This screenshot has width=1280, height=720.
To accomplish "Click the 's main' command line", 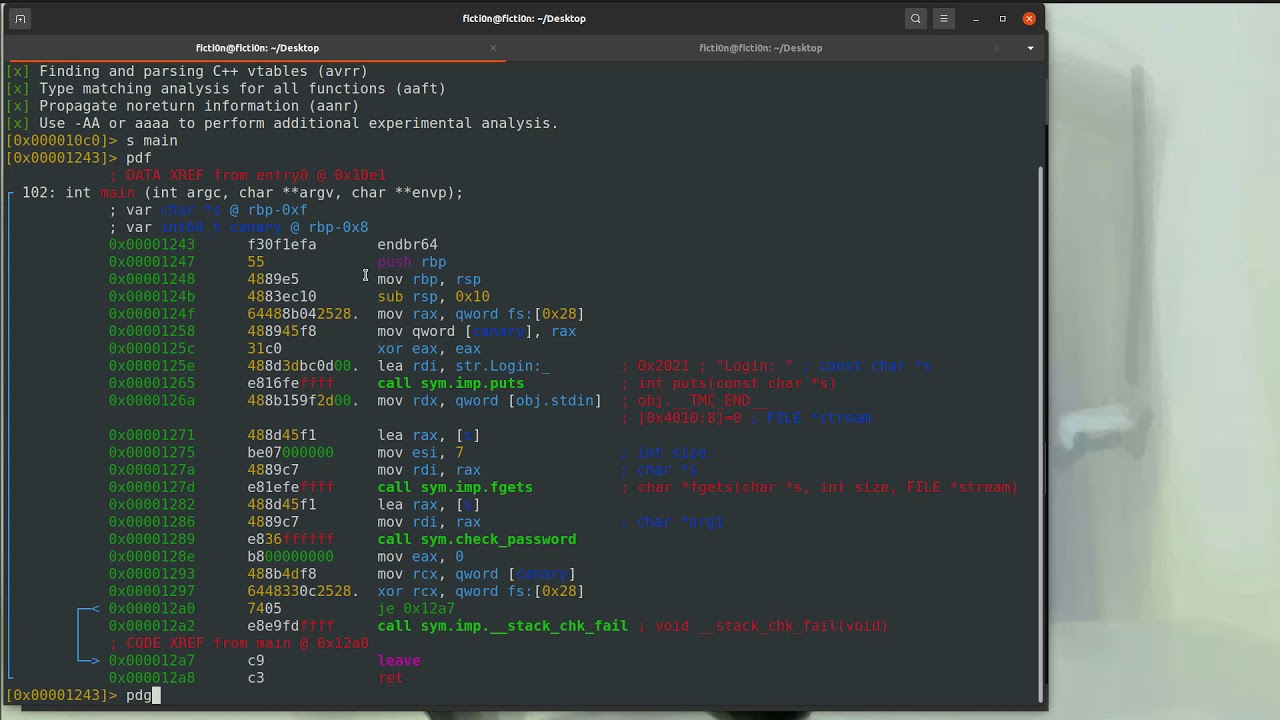I will (92, 140).
